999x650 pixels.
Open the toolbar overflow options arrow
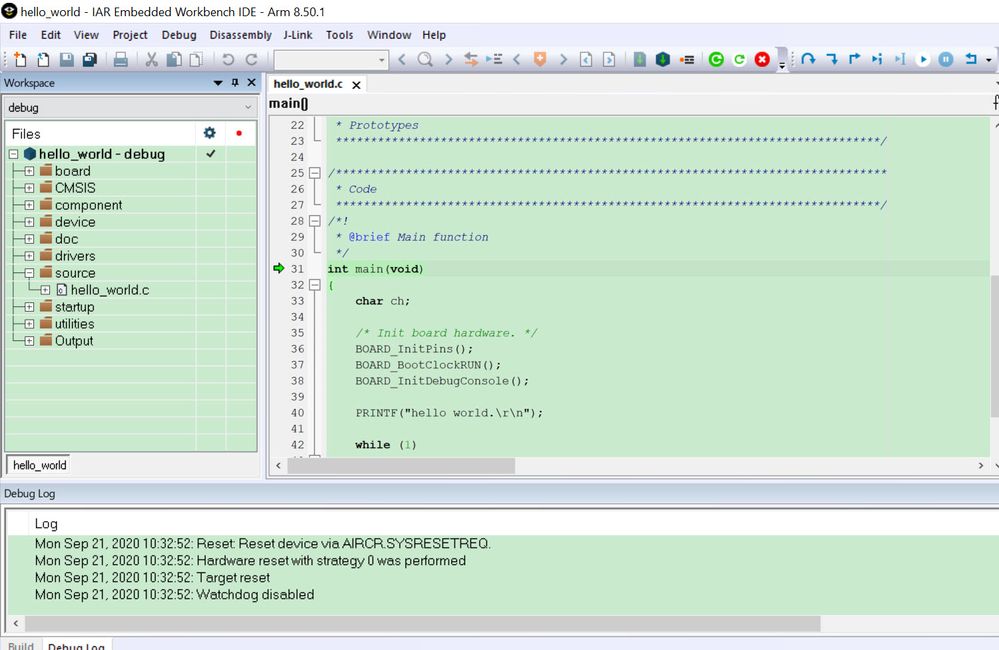pyautogui.click(x=782, y=64)
